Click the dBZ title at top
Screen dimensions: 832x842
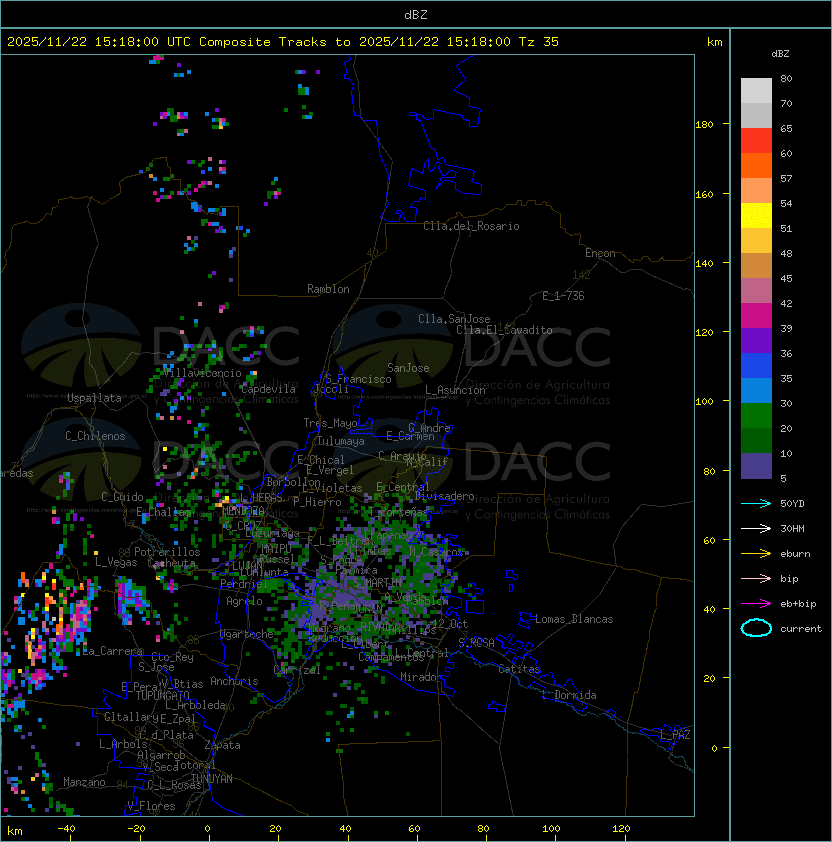pyautogui.click(x=416, y=15)
